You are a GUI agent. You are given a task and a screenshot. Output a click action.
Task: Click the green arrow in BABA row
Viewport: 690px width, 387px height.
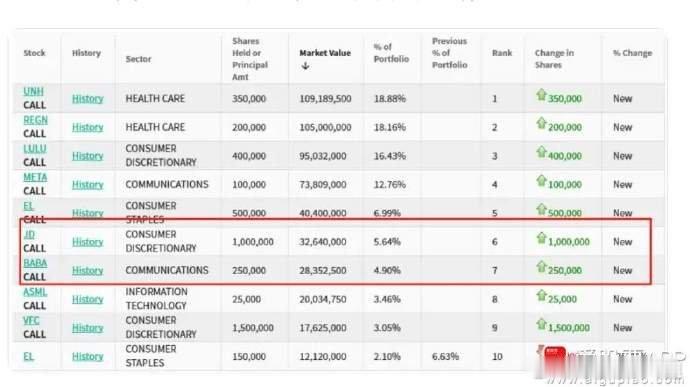point(541,267)
